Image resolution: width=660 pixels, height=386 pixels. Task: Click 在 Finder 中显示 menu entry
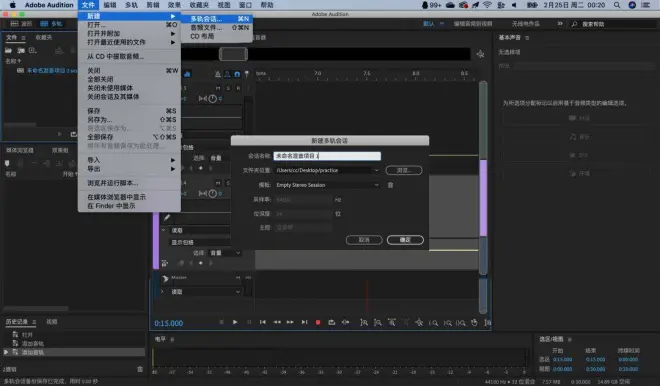(x=129, y=206)
